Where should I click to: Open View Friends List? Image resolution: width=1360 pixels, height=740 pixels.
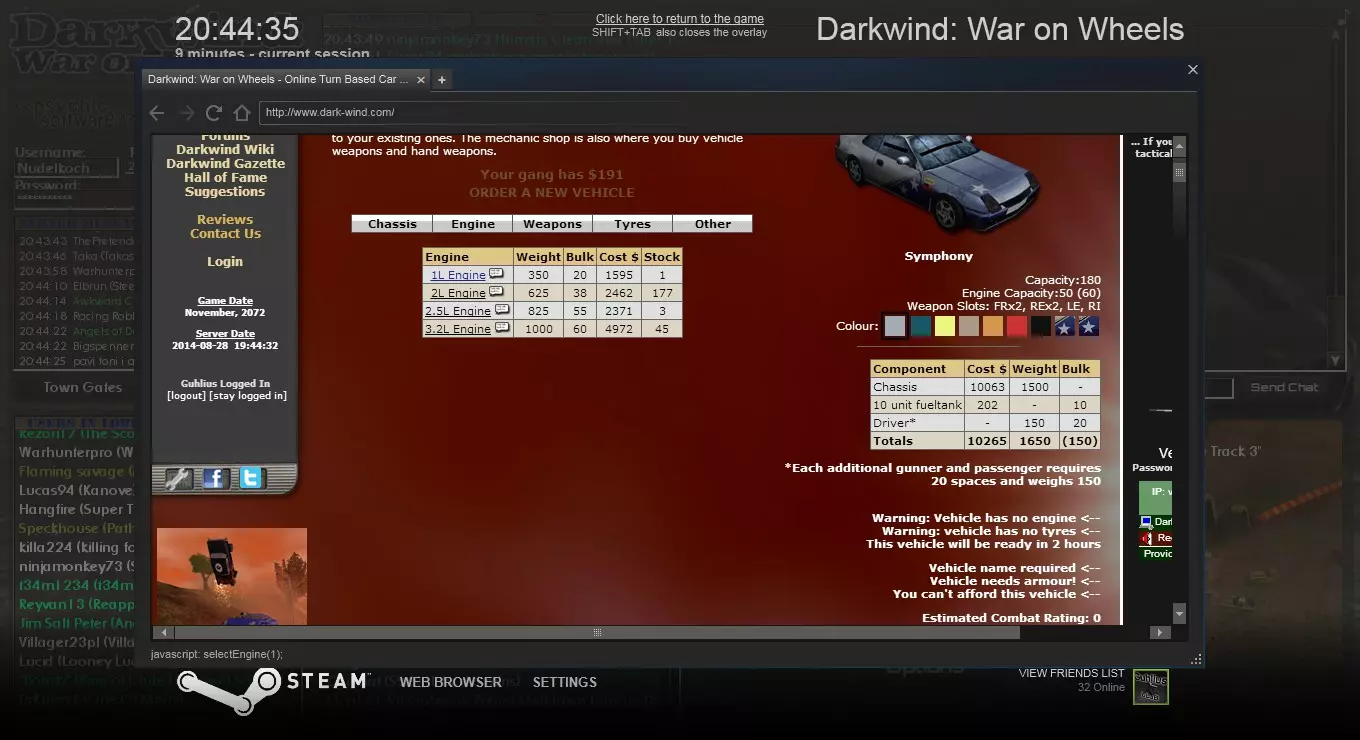[1072, 674]
